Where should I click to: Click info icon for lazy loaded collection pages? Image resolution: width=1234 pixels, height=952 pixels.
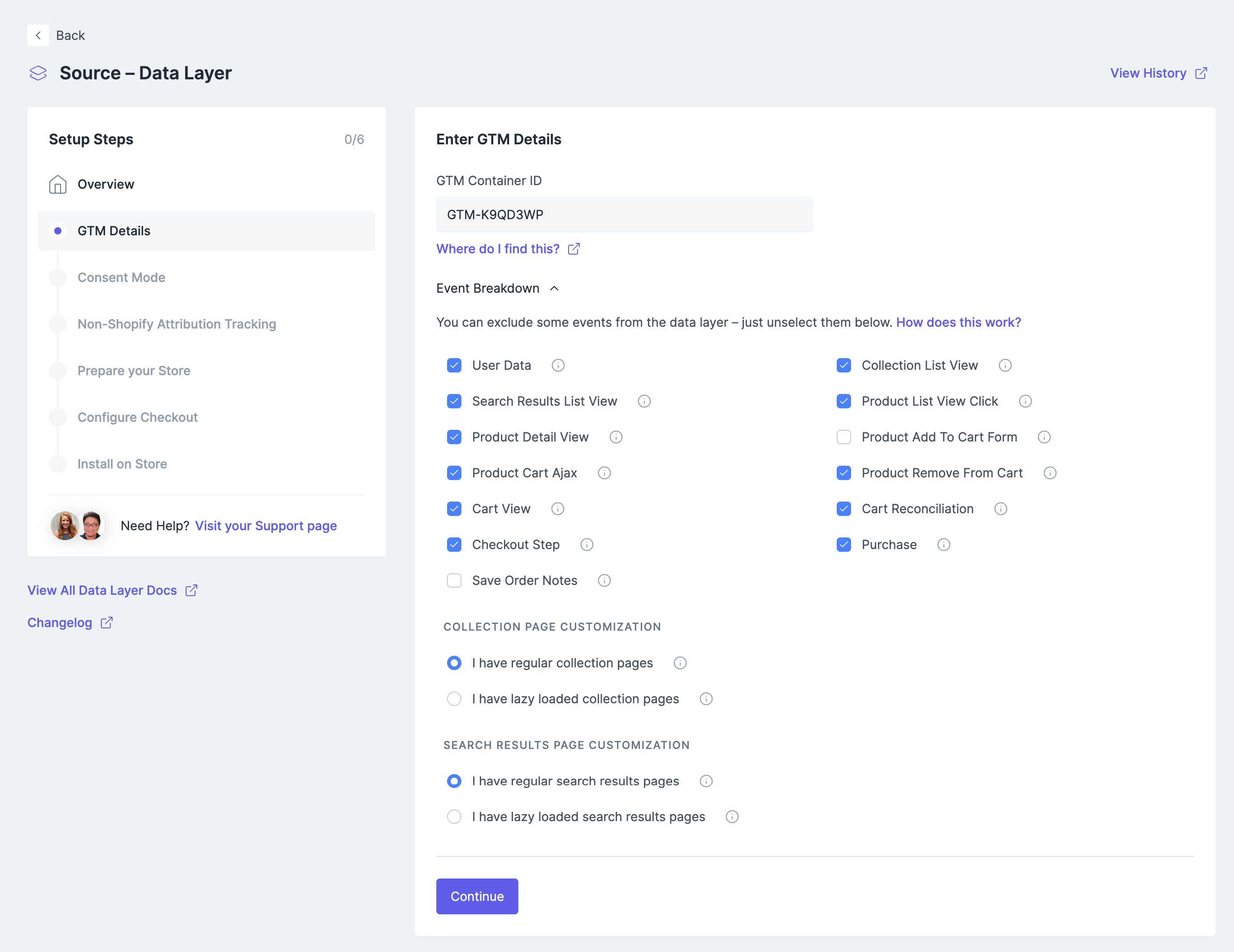(706, 699)
